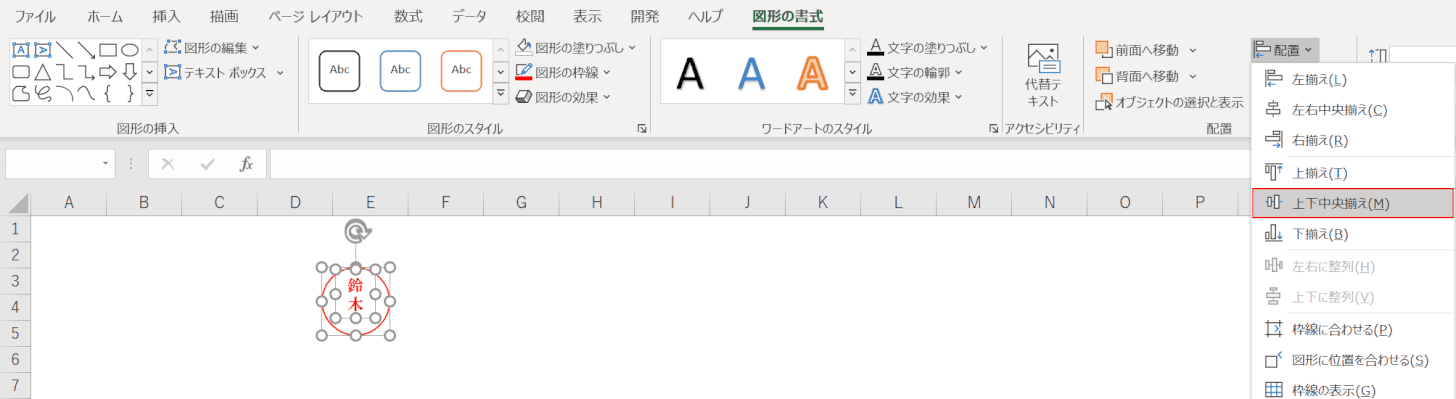This screenshot has width=1456, height=399.
Task: Select the oval shape
Action: point(129,49)
